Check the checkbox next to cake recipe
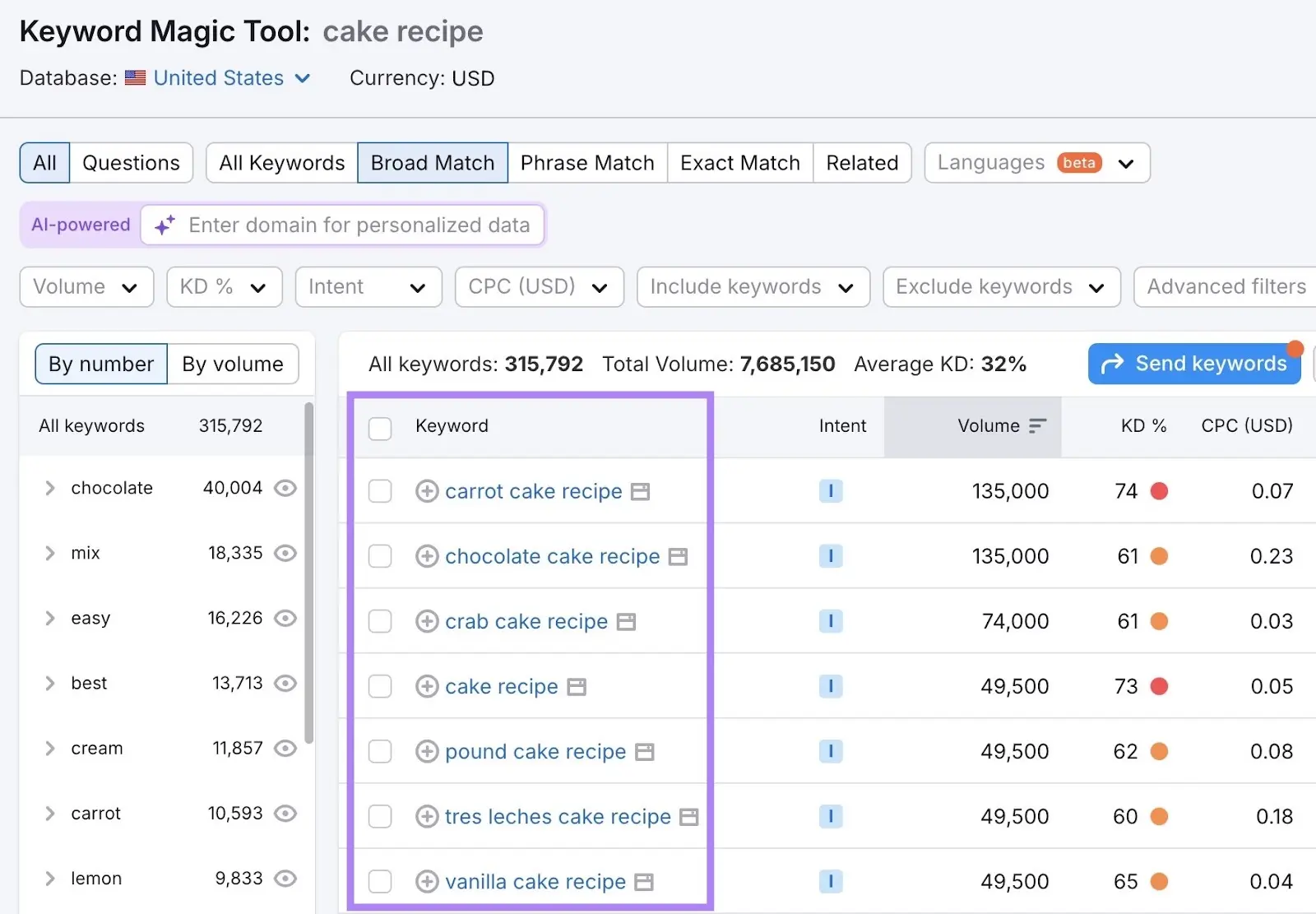Viewport: 1316px width, 914px height. tap(380, 686)
